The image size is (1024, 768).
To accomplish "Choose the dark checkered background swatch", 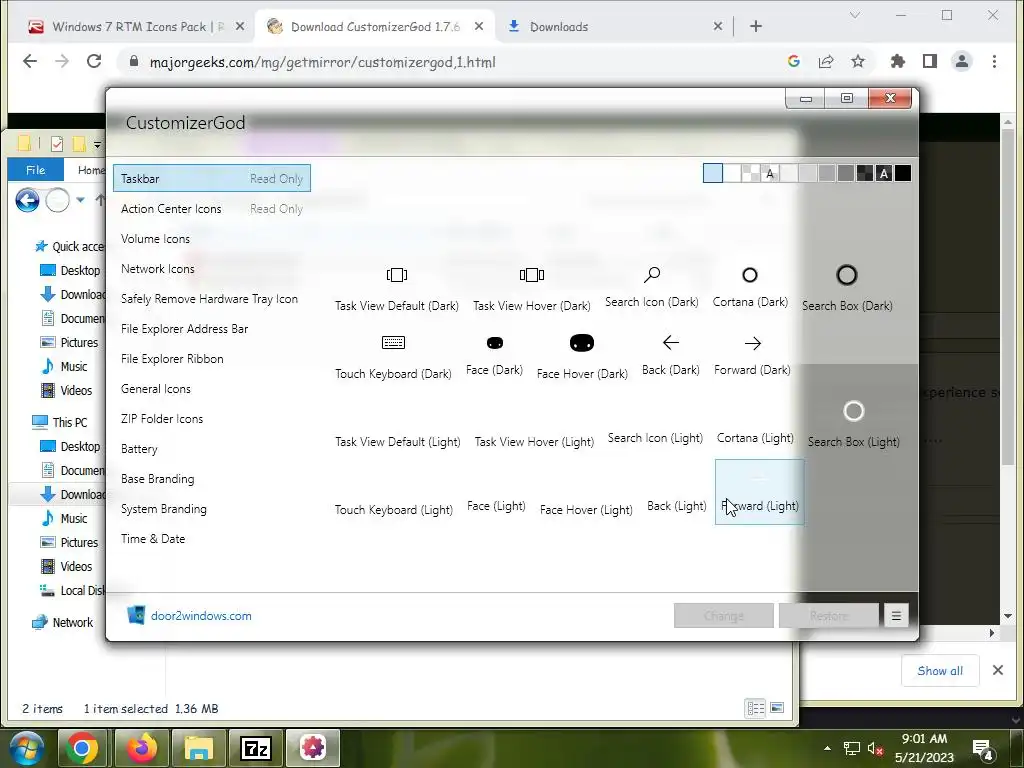I will (865, 173).
